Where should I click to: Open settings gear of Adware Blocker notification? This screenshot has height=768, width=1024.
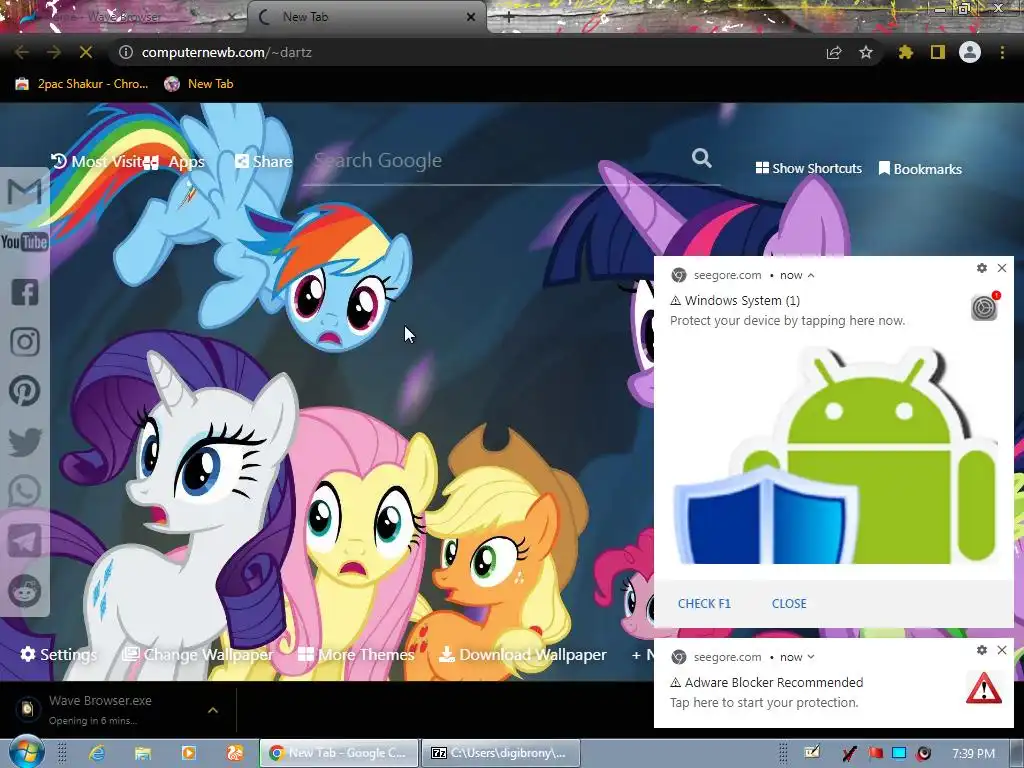click(982, 650)
